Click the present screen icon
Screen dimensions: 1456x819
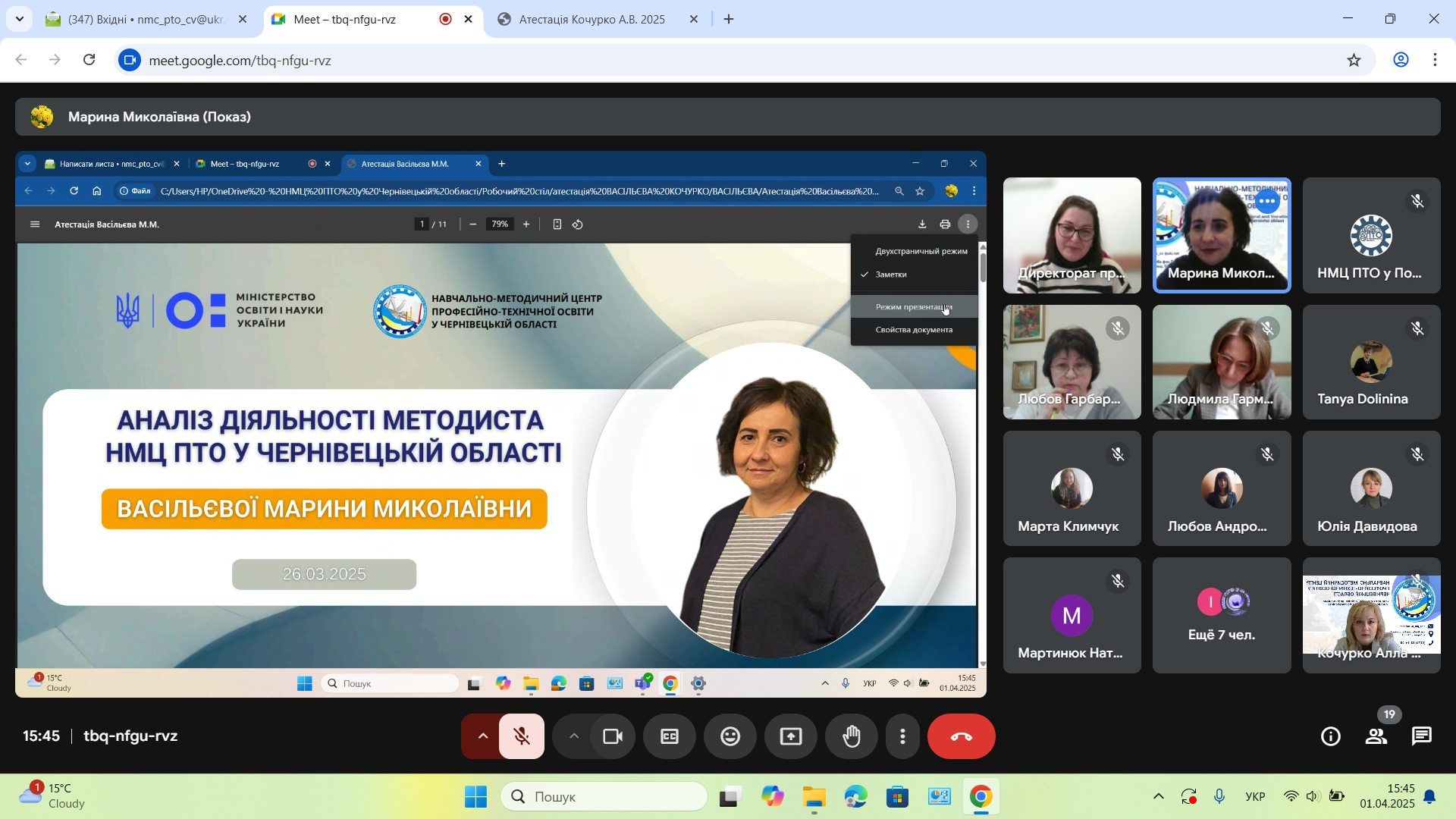pyautogui.click(x=791, y=736)
